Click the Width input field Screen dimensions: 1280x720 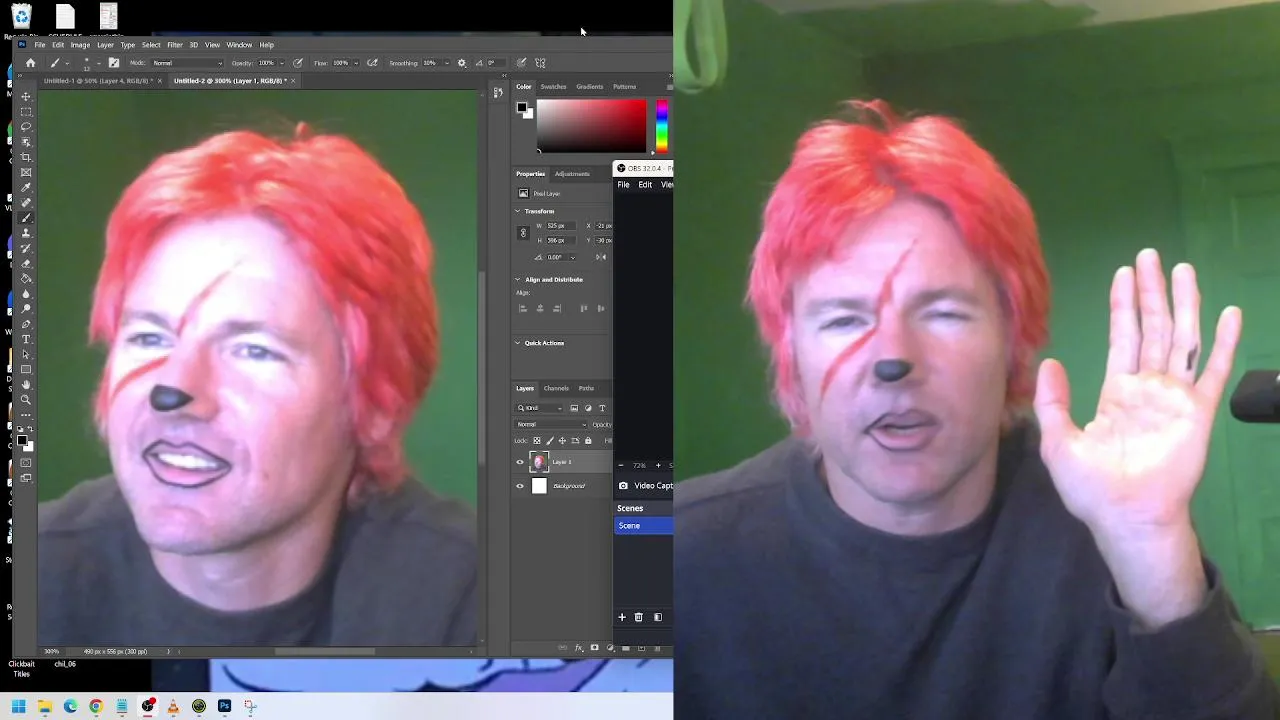[559, 226]
